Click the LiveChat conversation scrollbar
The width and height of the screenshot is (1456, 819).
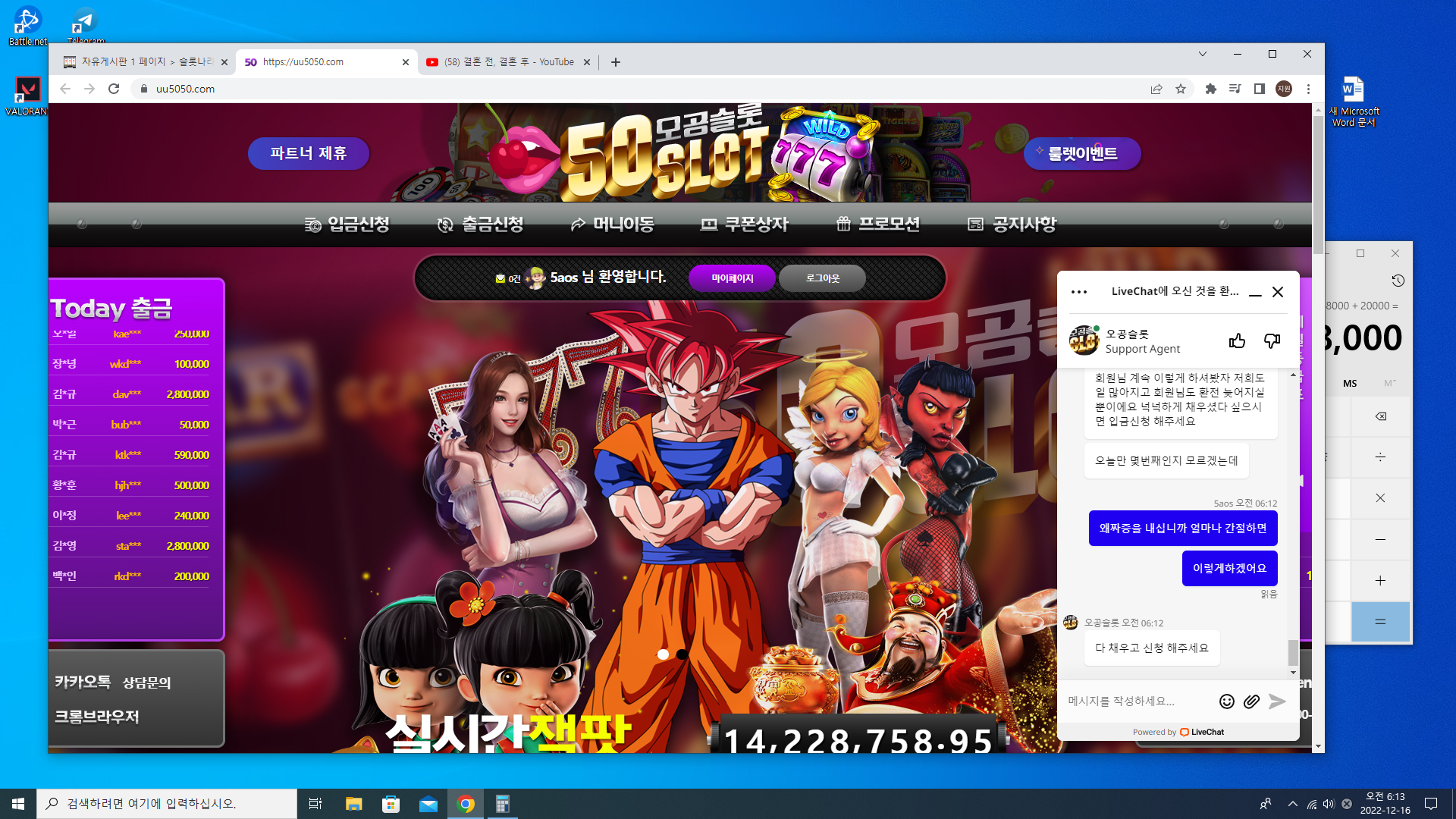[x=1293, y=653]
